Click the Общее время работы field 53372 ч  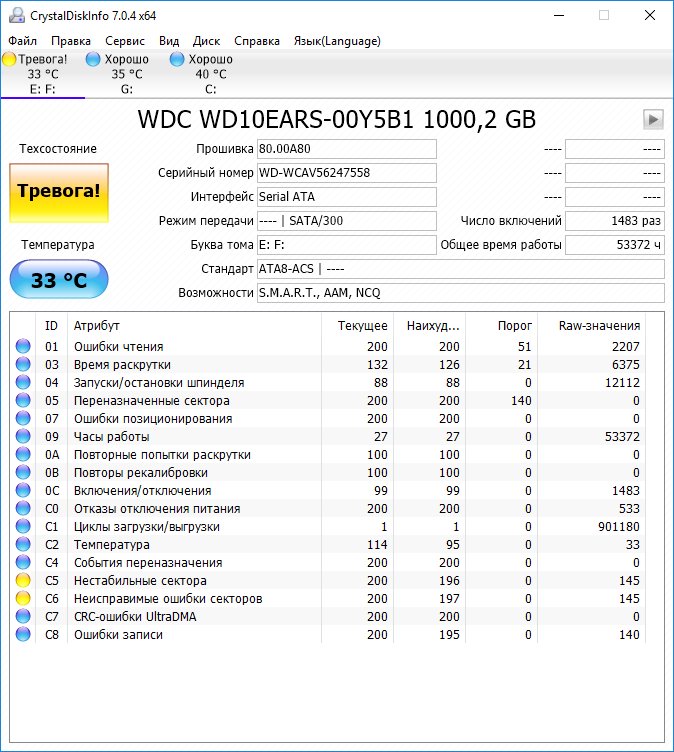click(x=615, y=245)
